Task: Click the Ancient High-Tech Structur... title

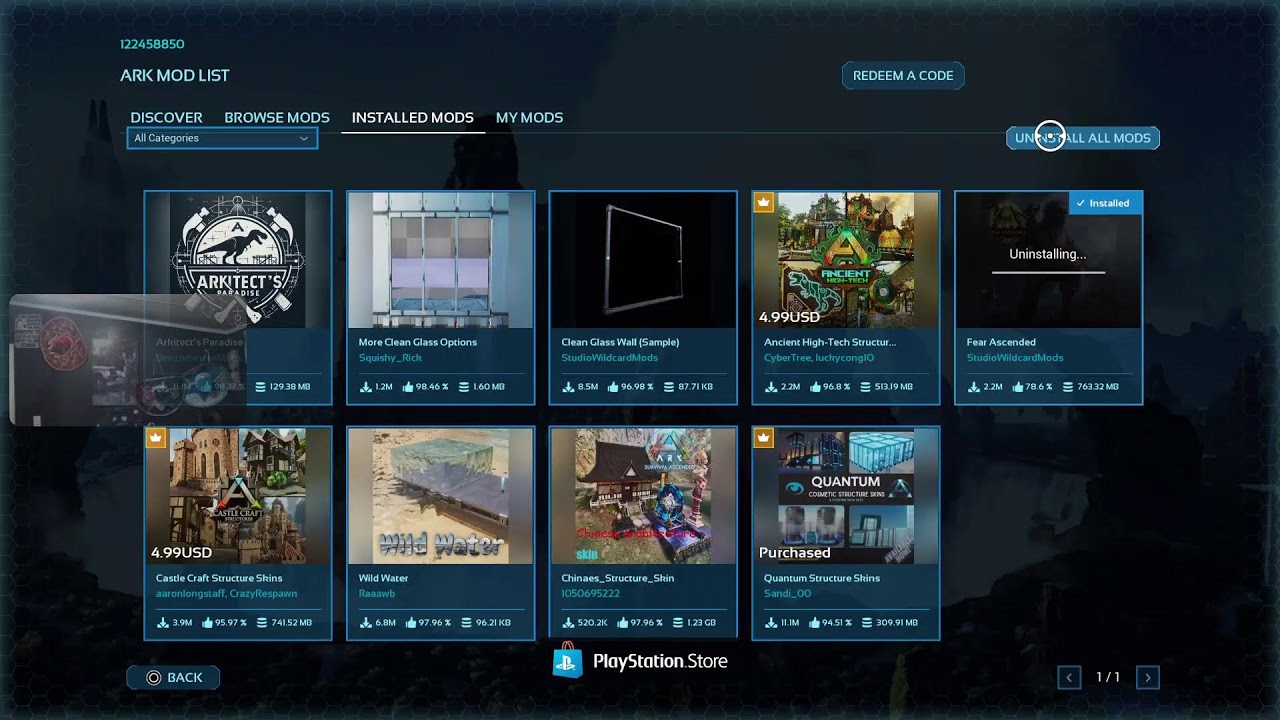Action: coord(830,342)
